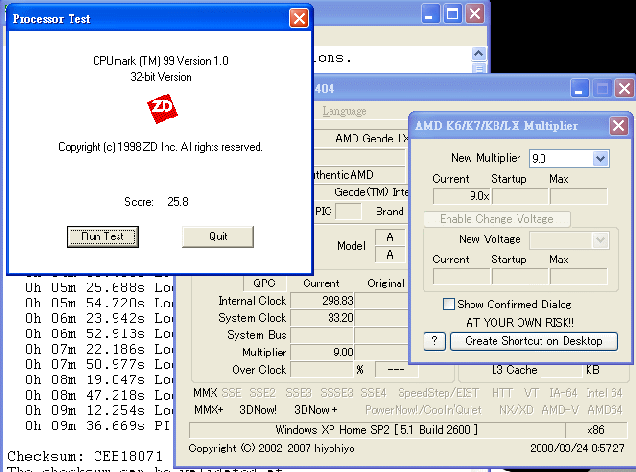Click System Clock value 33.20
The height and width of the screenshot is (472, 636).
(x=322, y=318)
